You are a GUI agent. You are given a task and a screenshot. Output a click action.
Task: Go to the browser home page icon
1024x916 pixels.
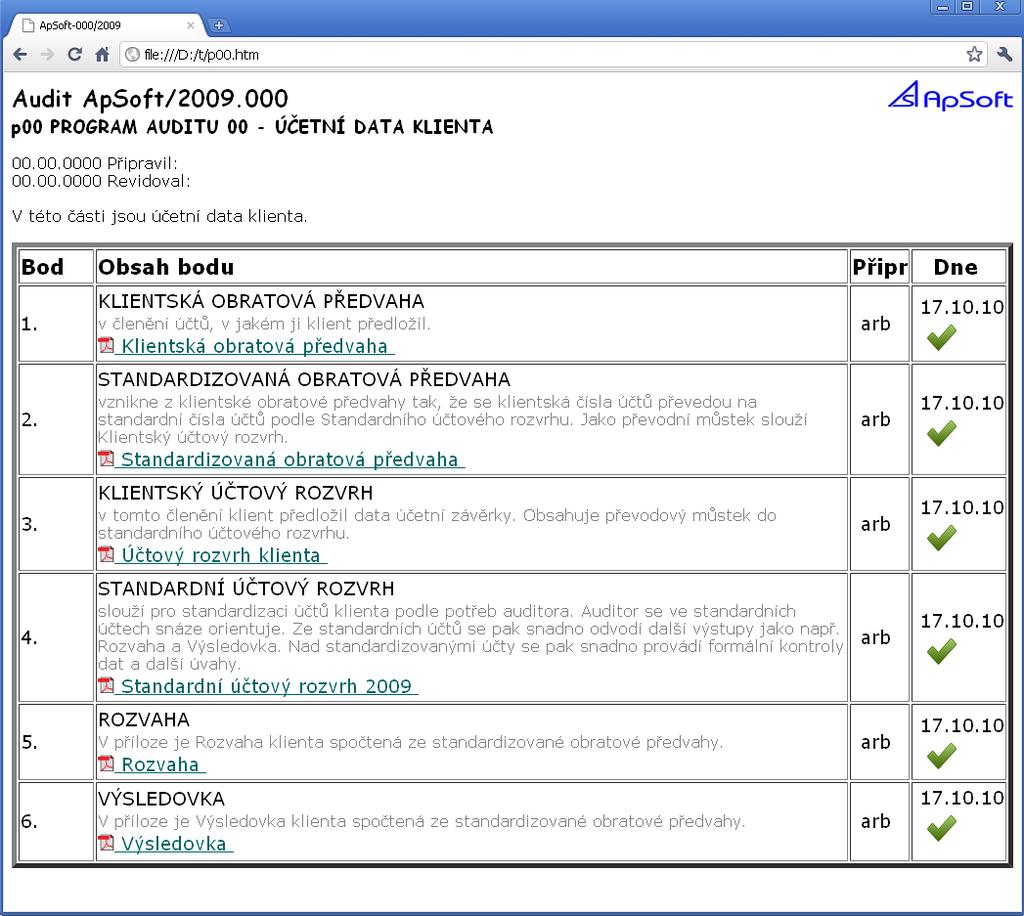coord(102,55)
